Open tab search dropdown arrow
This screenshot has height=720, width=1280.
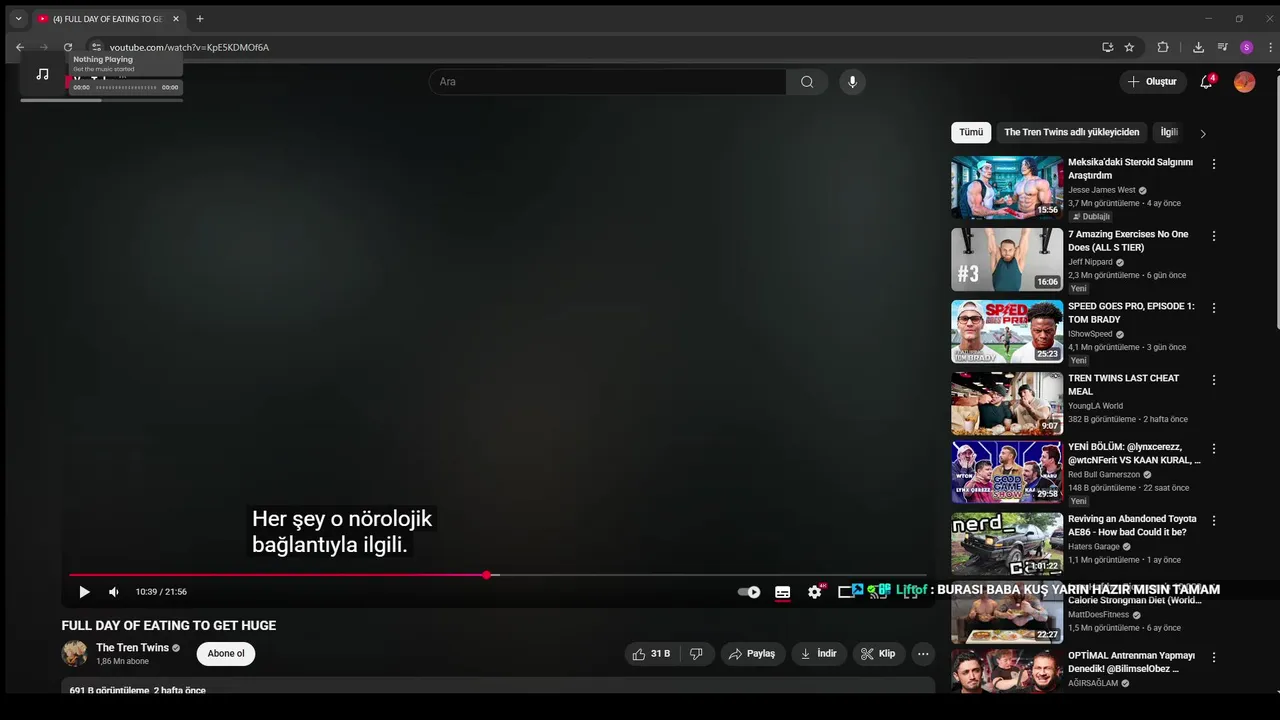click(x=18, y=19)
